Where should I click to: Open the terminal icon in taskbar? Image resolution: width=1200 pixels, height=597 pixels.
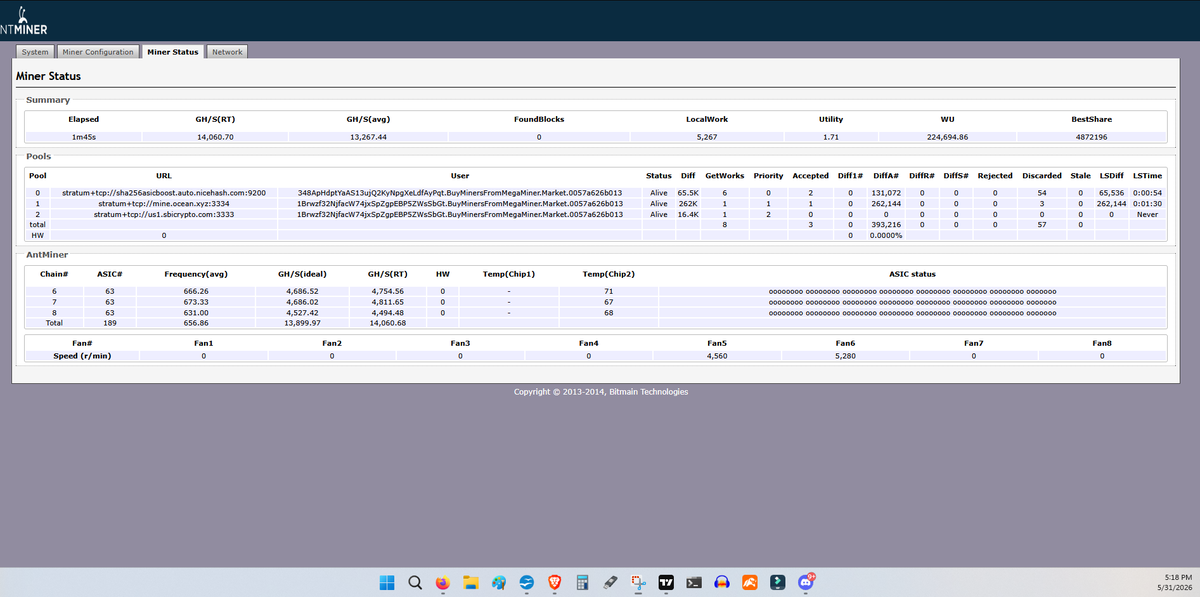[694, 582]
